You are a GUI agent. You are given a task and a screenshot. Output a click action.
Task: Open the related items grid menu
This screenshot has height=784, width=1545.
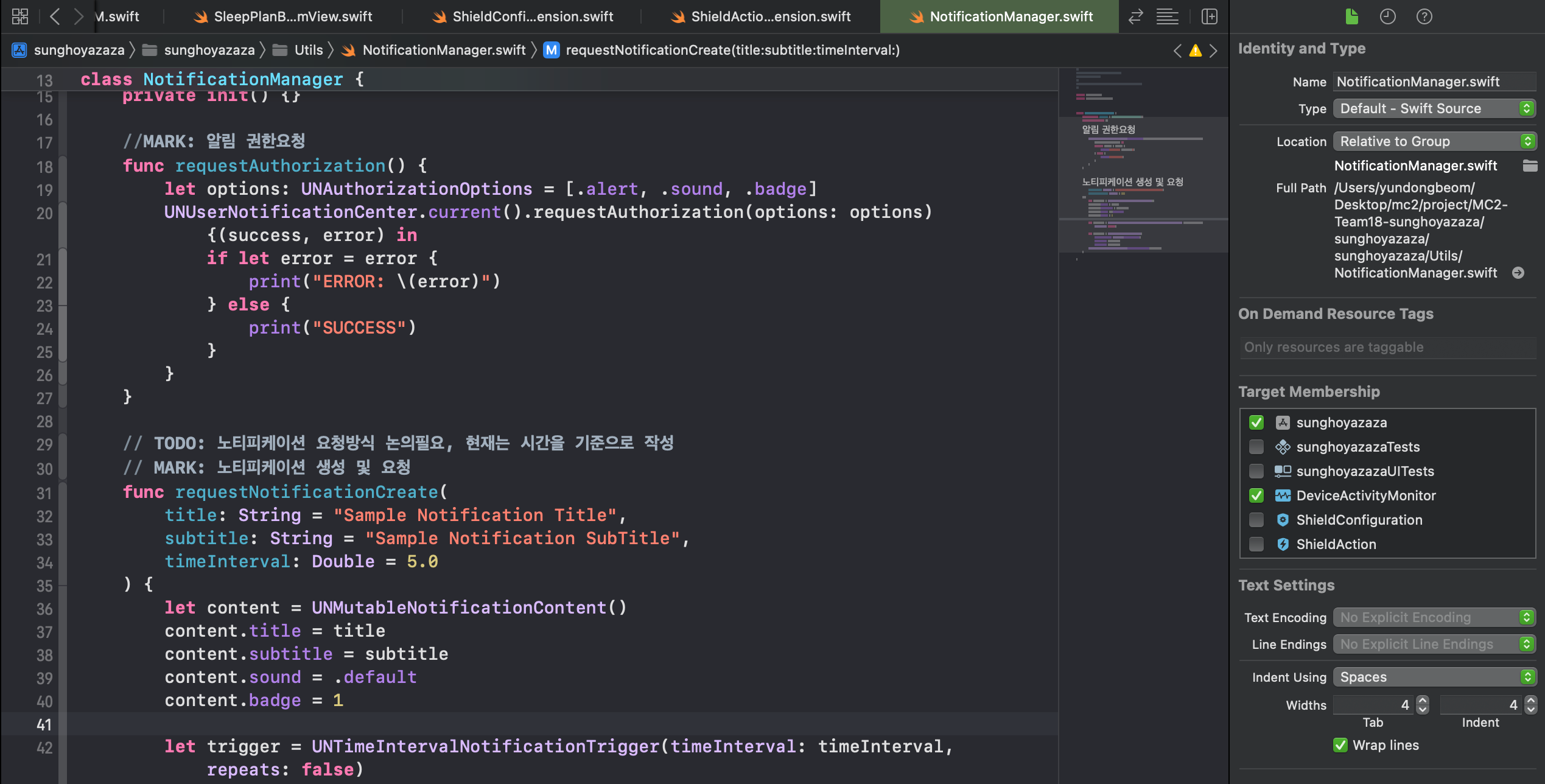tap(19, 16)
